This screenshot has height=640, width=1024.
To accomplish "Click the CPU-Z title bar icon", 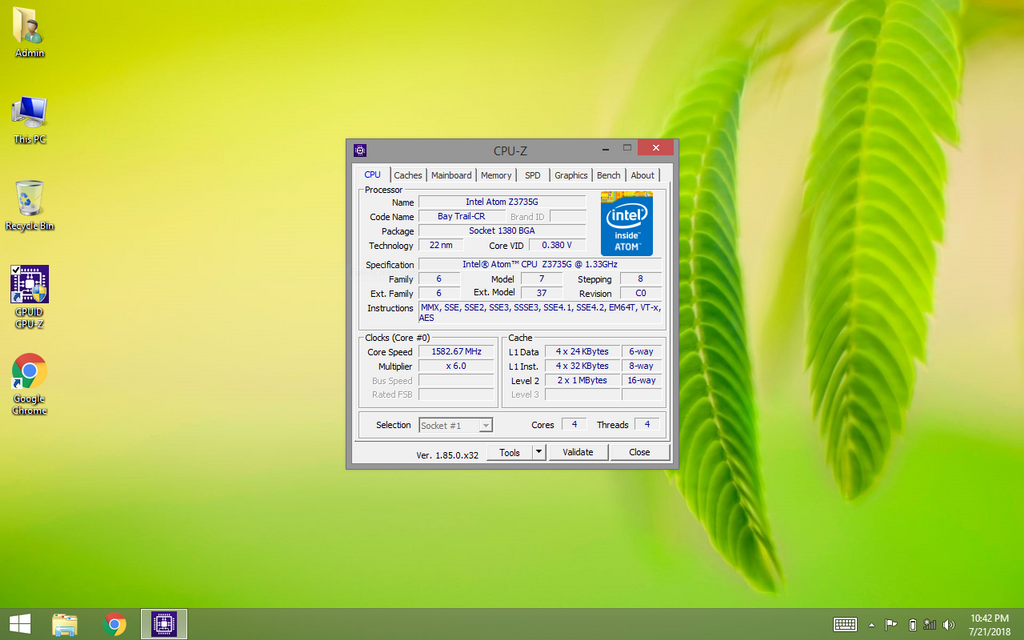I will (x=360, y=150).
